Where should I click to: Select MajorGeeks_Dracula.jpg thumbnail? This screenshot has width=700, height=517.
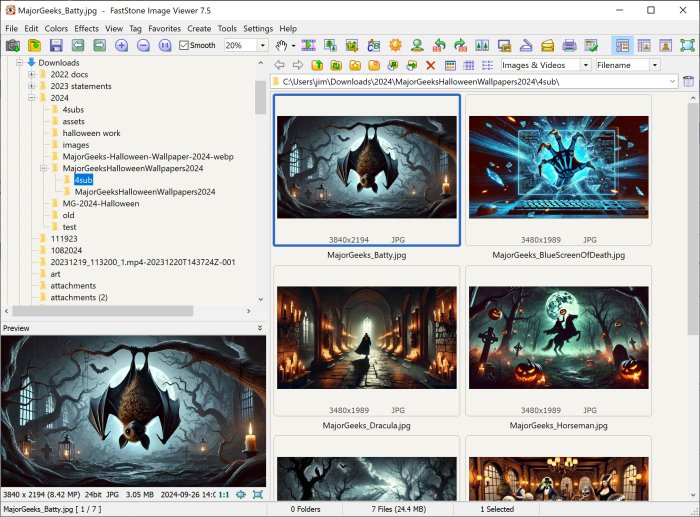pyautogui.click(x=367, y=341)
